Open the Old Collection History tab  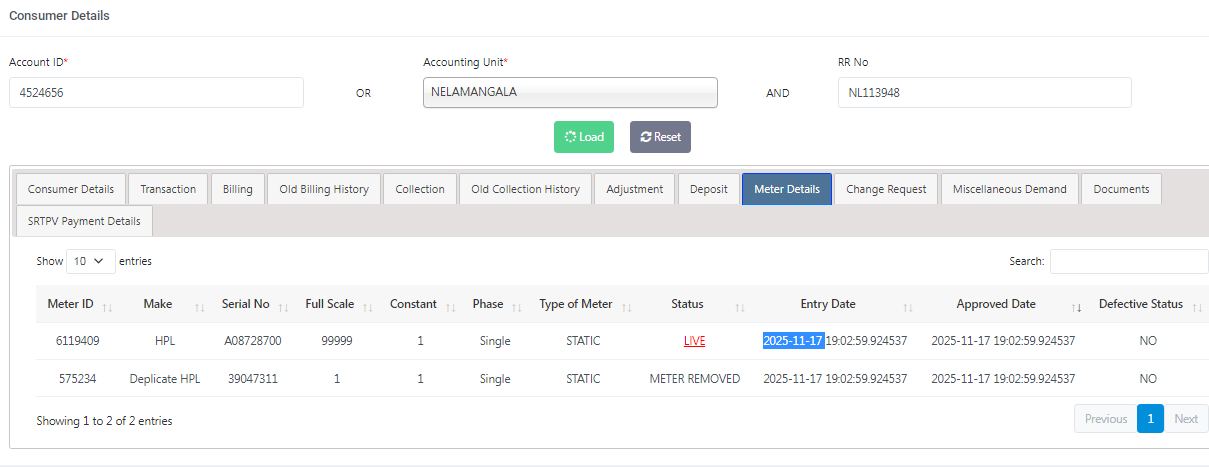coord(525,189)
